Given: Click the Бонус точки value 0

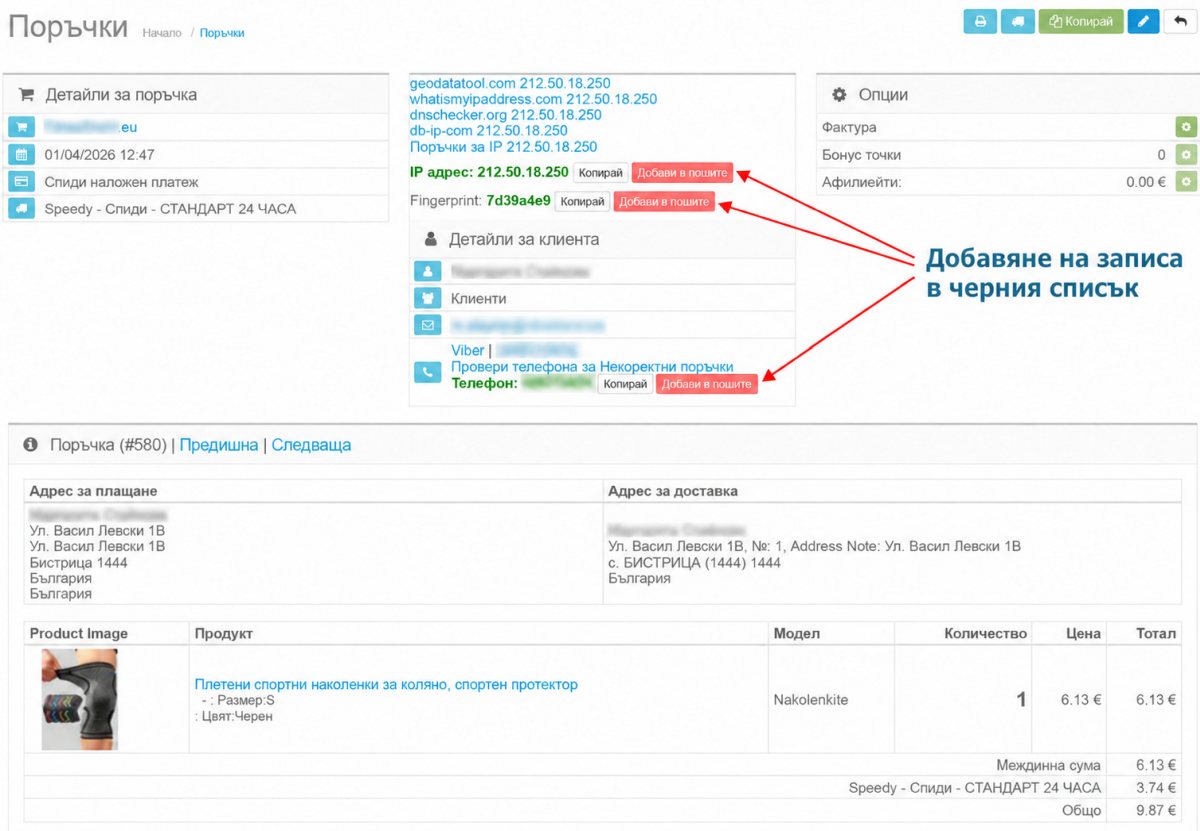Looking at the screenshot, I should tap(1161, 155).
